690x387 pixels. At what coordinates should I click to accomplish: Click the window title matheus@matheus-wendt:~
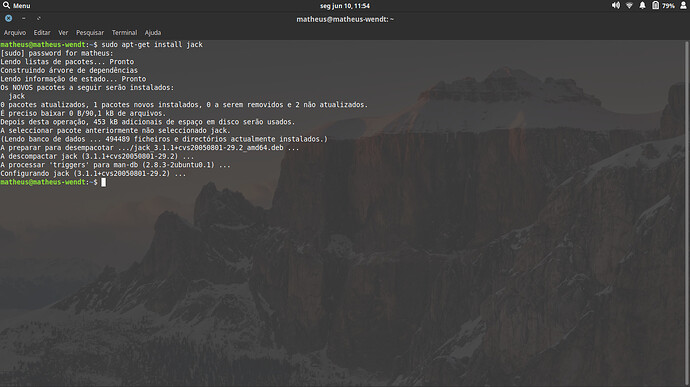coord(345,19)
